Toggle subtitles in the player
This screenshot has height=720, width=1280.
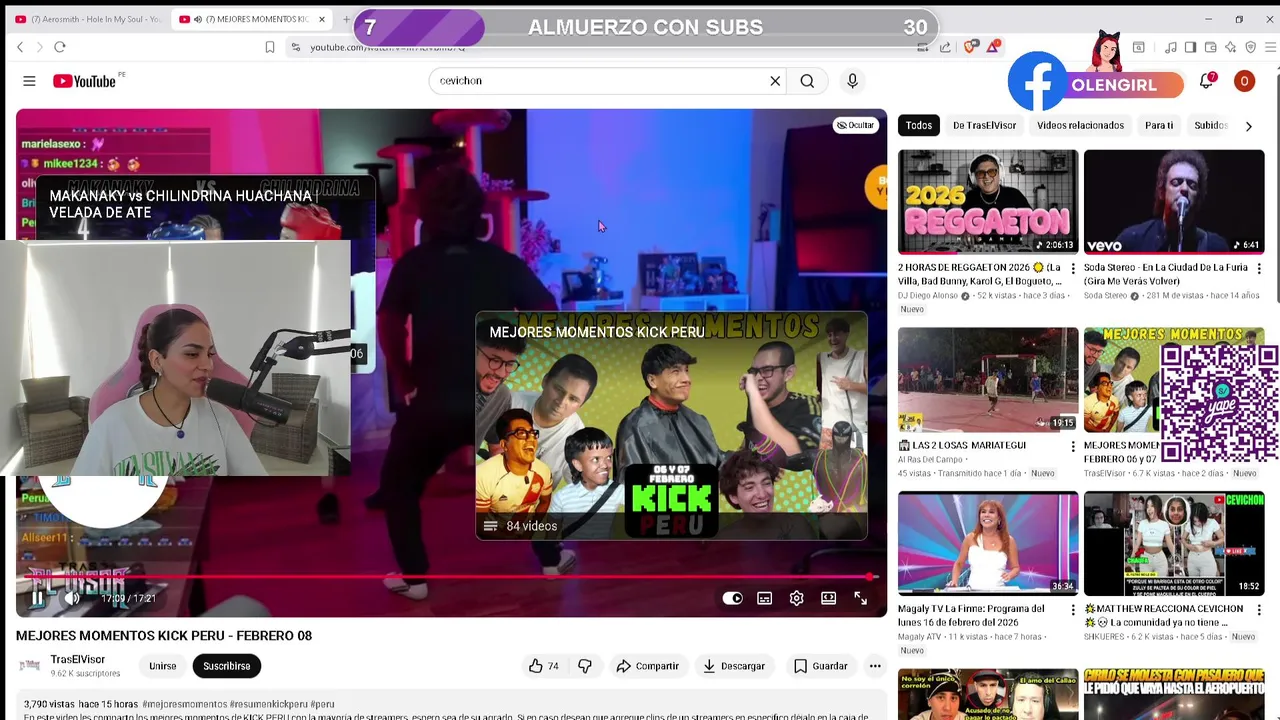765,598
